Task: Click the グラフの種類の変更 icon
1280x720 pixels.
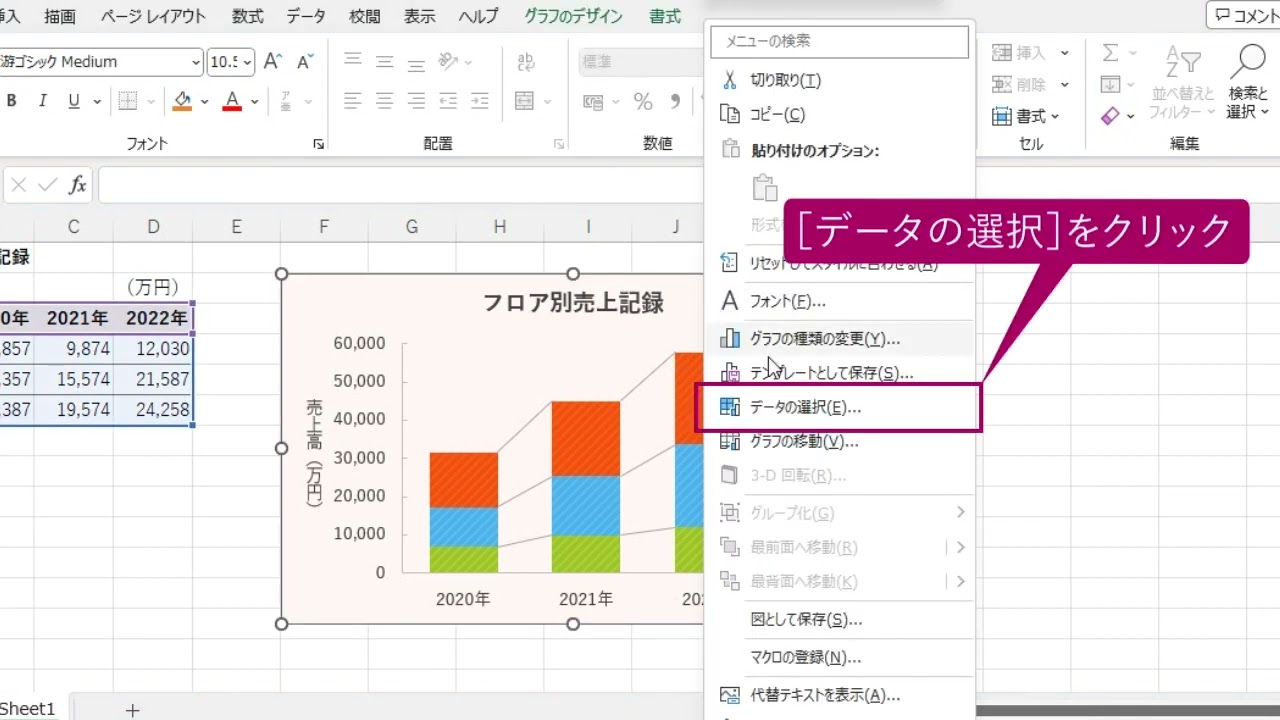Action: pyautogui.click(x=730, y=339)
